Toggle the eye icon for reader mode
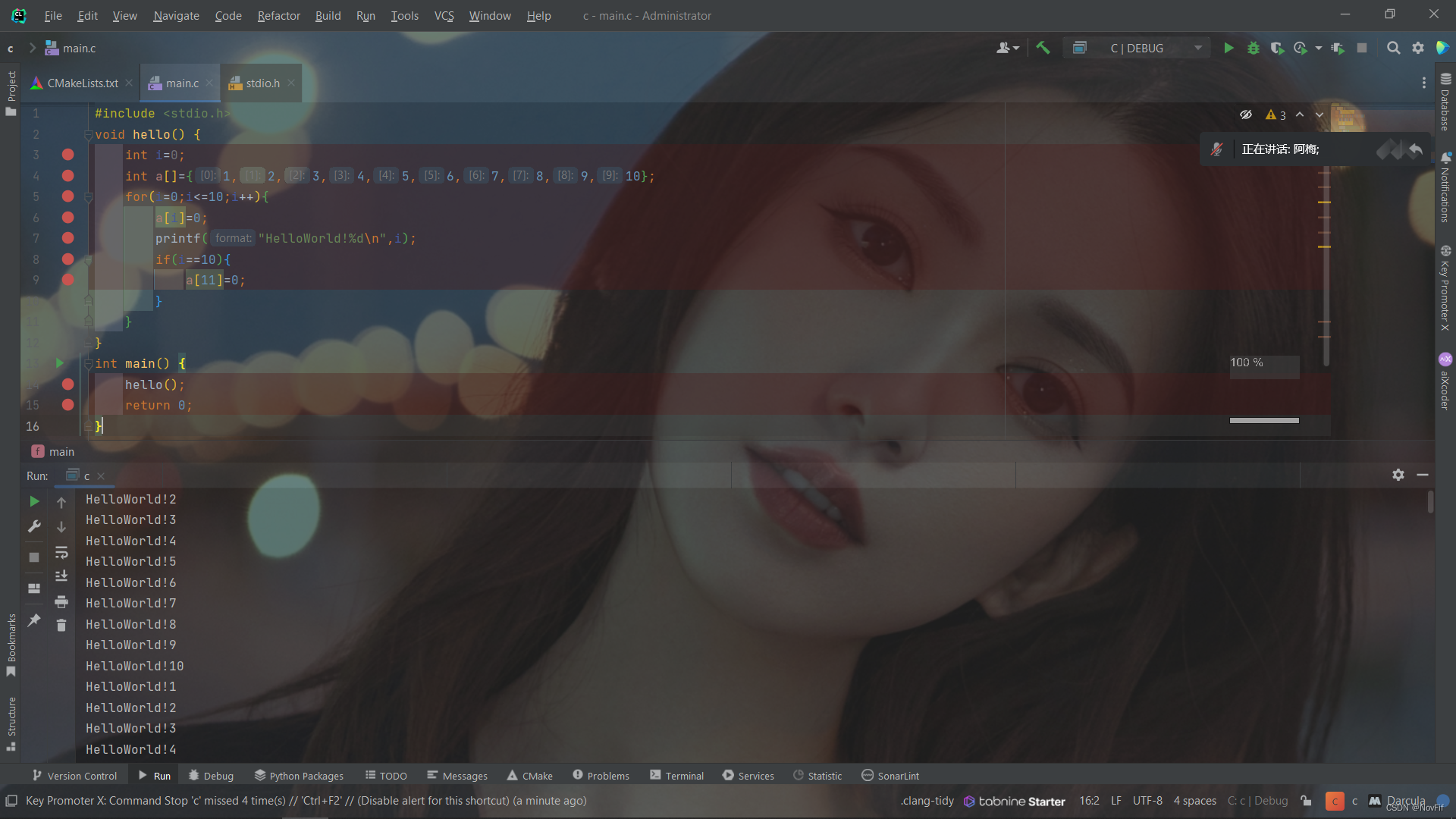1456x819 pixels. point(1245,115)
